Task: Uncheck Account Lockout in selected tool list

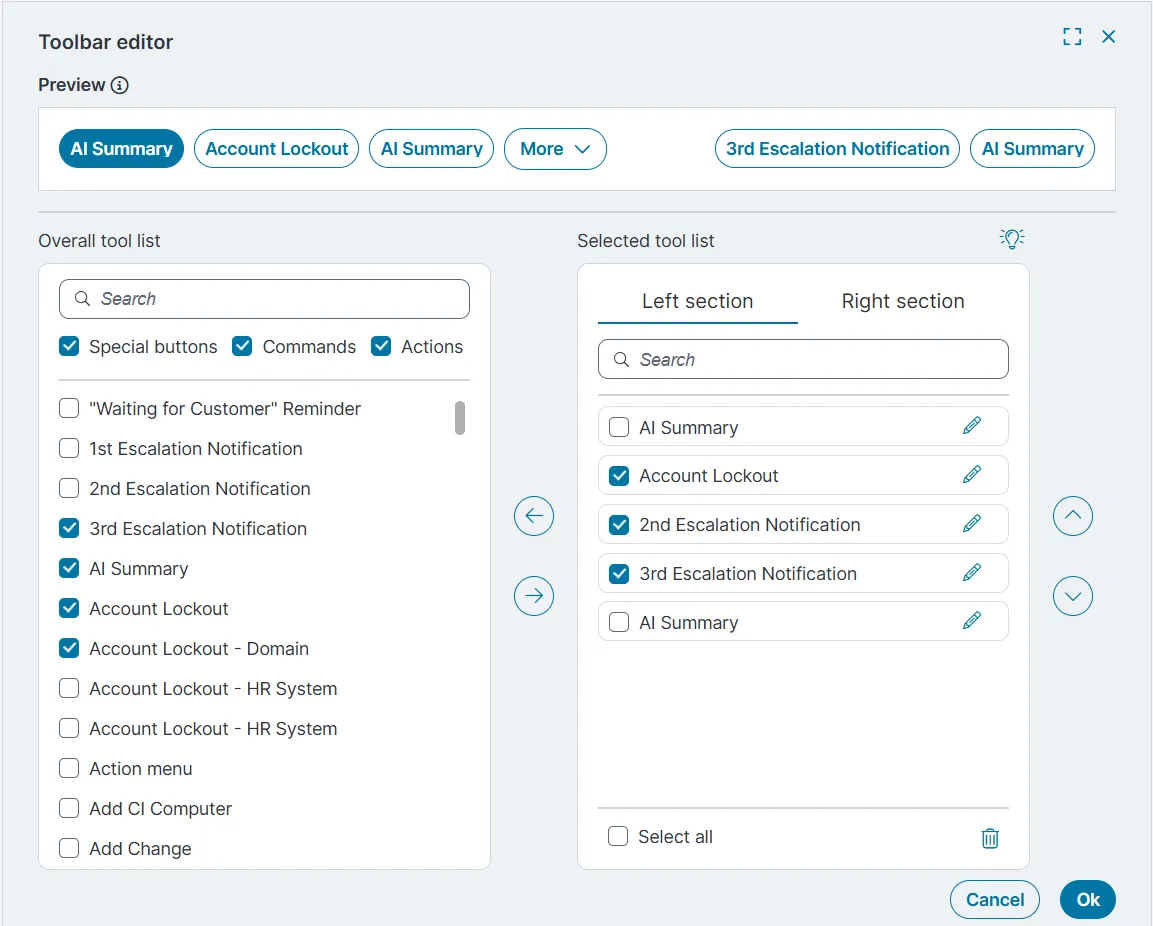Action: (619, 476)
